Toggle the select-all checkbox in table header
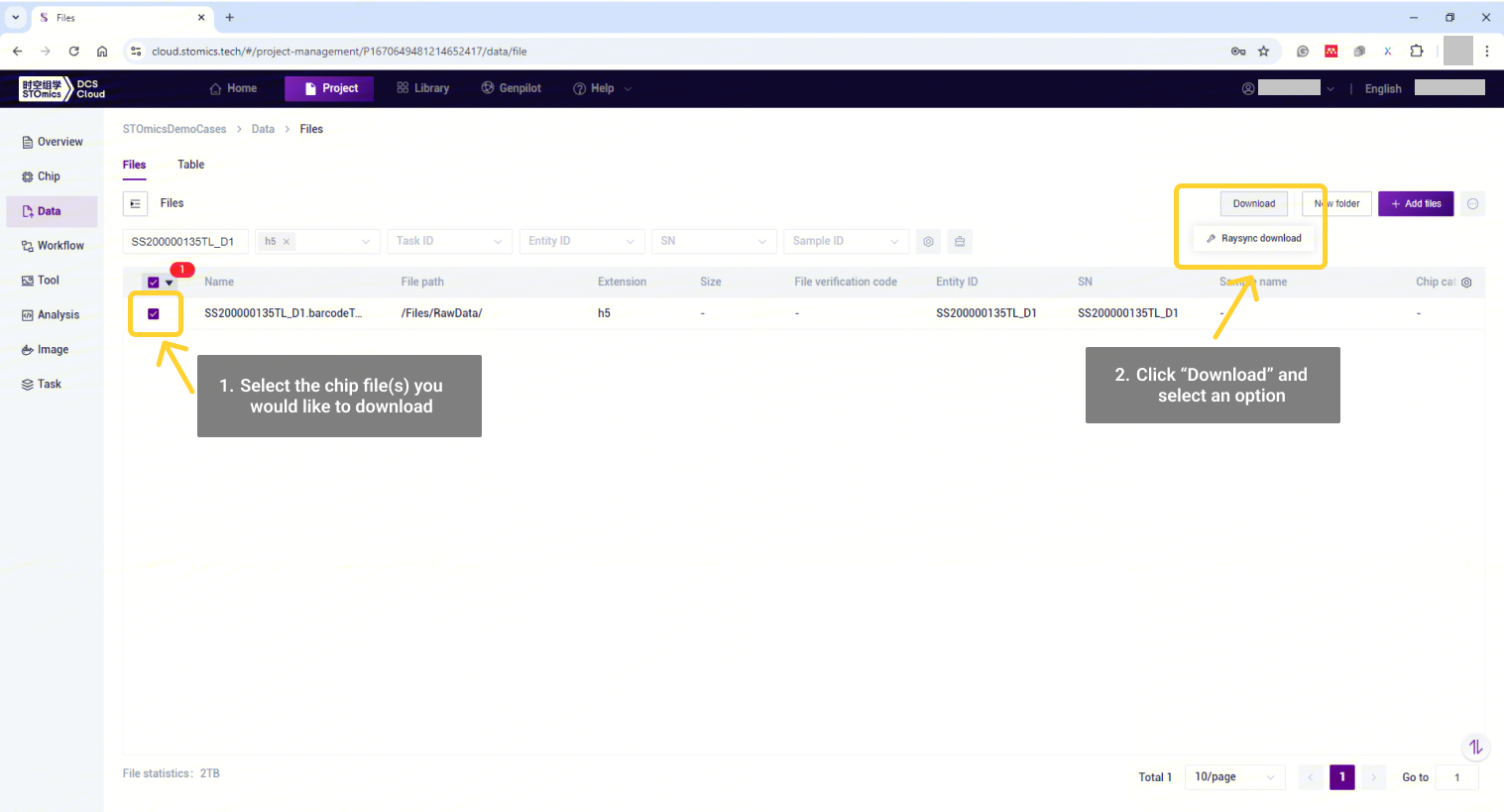 (x=153, y=283)
